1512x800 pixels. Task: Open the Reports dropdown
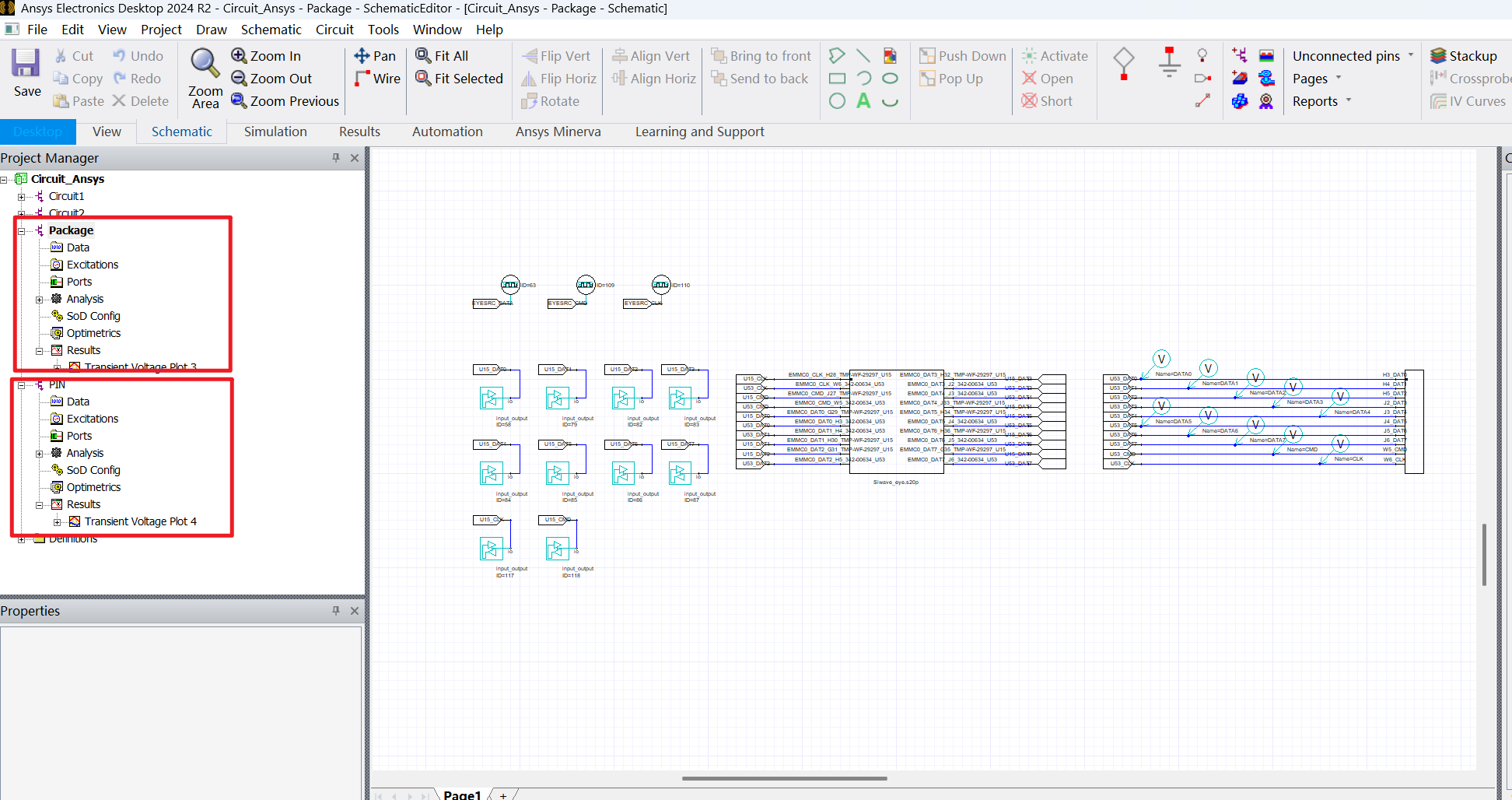pos(1322,101)
